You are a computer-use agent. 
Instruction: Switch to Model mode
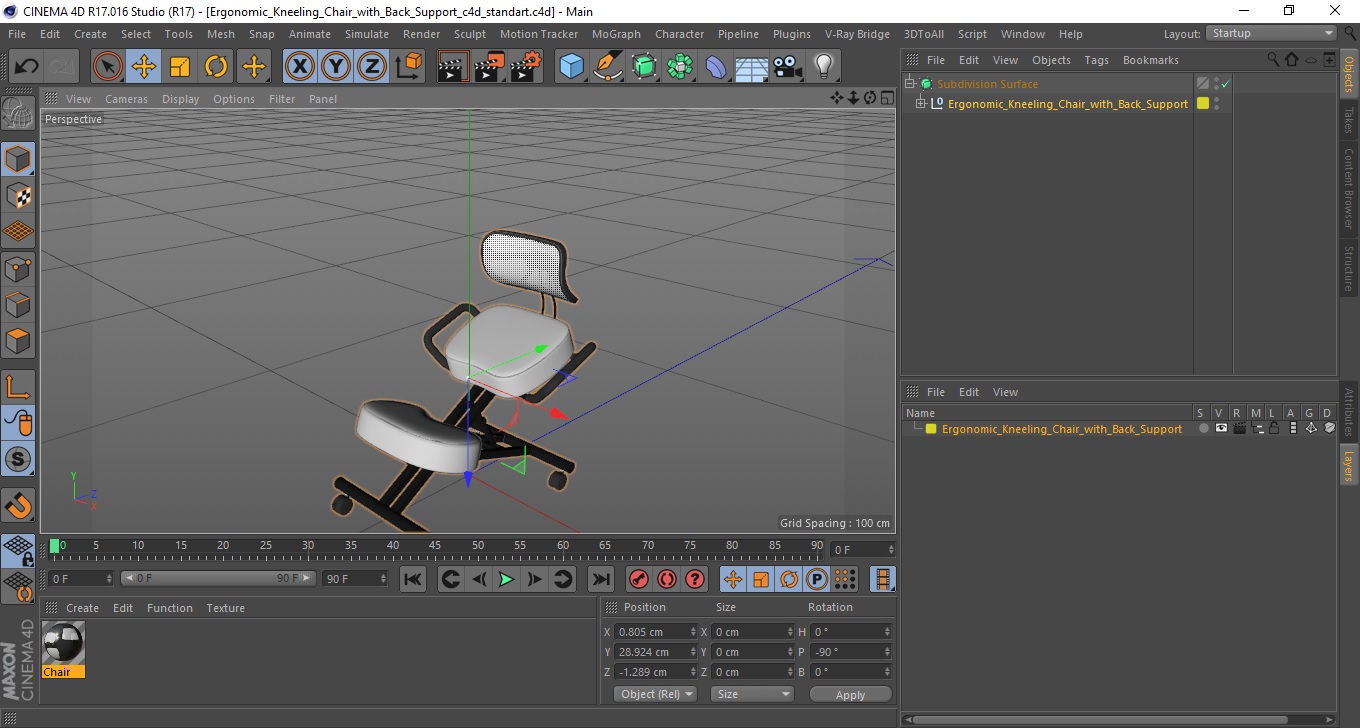(18, 159)
